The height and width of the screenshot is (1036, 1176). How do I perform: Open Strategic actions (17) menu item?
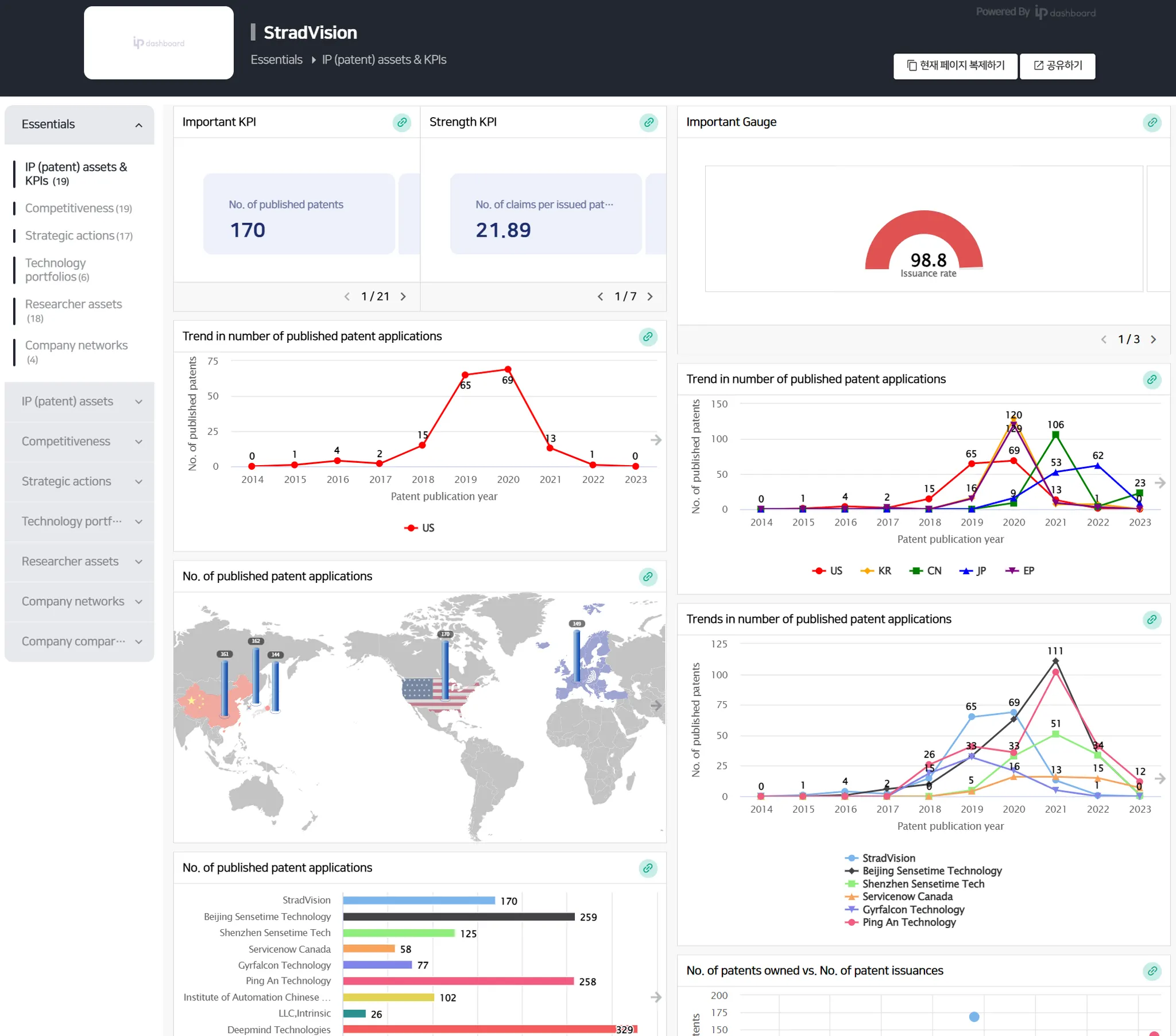click(78, 236)
